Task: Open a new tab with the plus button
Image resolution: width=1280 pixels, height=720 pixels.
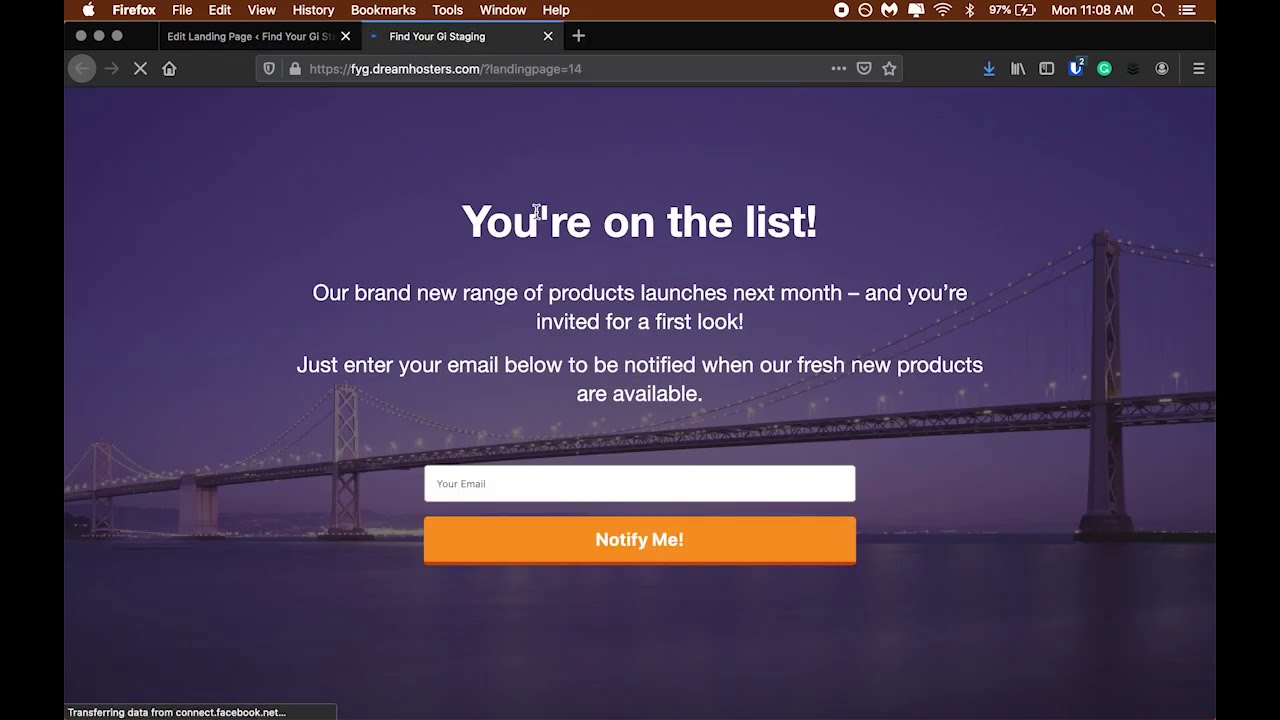Action: [578, 36]
